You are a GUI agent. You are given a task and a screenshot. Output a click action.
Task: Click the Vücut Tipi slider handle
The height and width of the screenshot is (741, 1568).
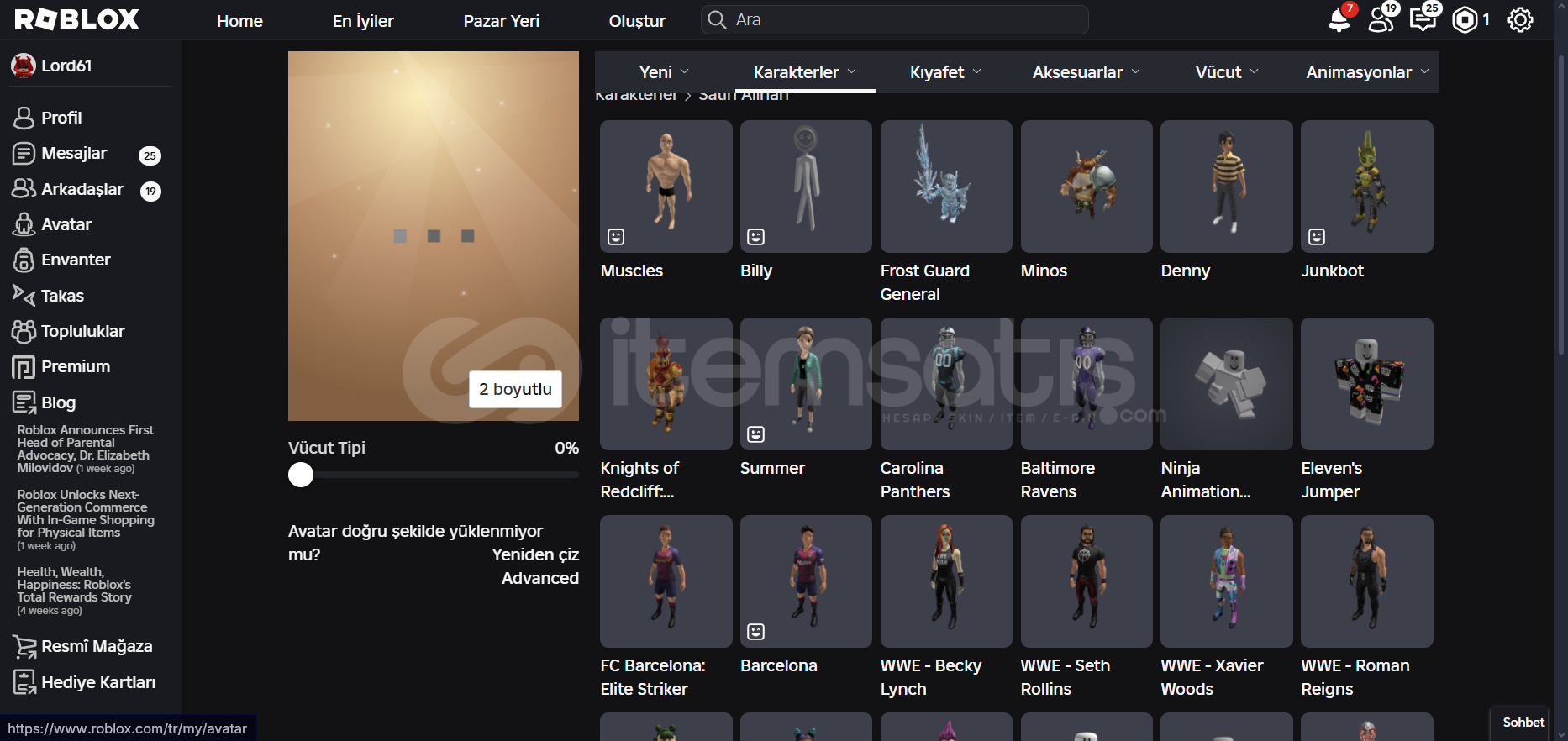coord(301,475)
